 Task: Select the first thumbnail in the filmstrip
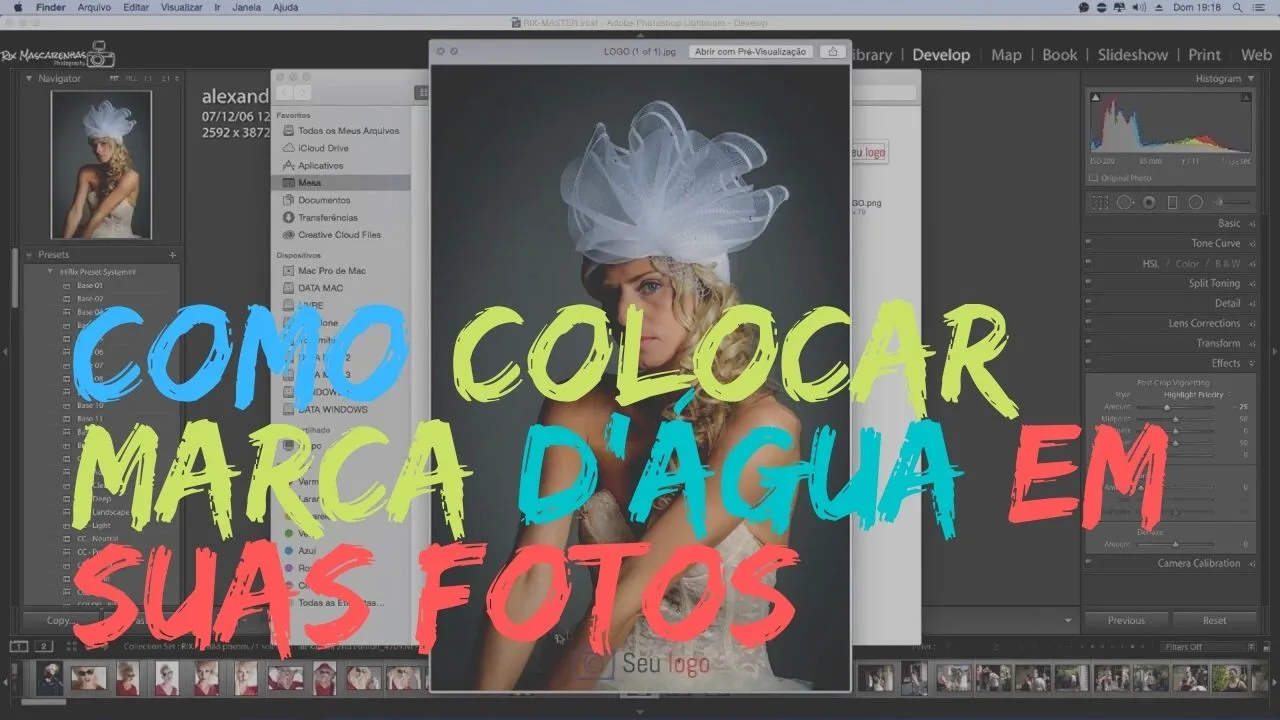50,680
